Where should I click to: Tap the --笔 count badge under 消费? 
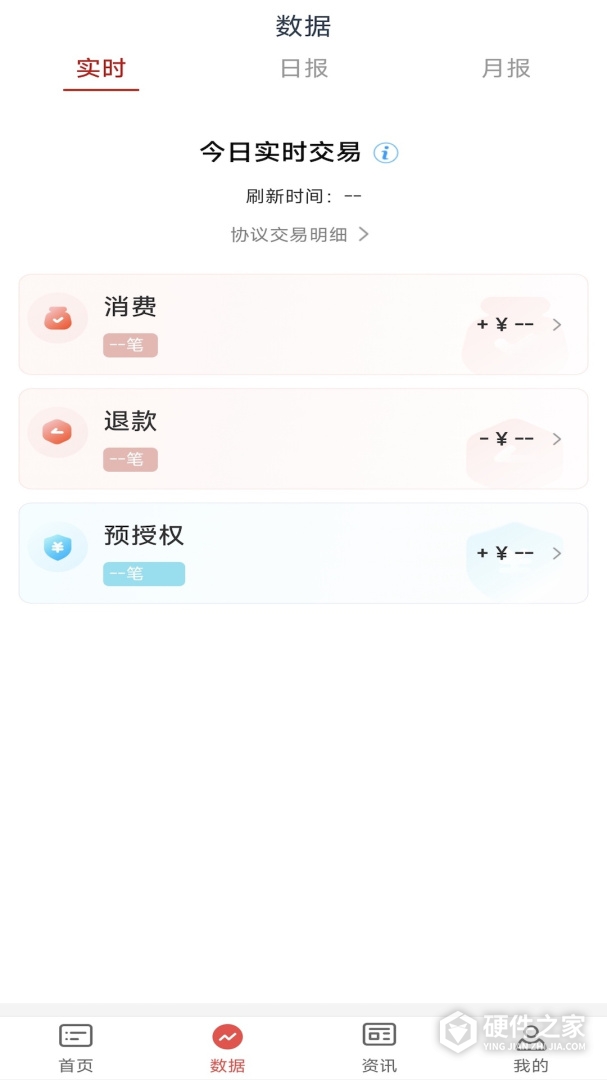click(x=130, y=344)
